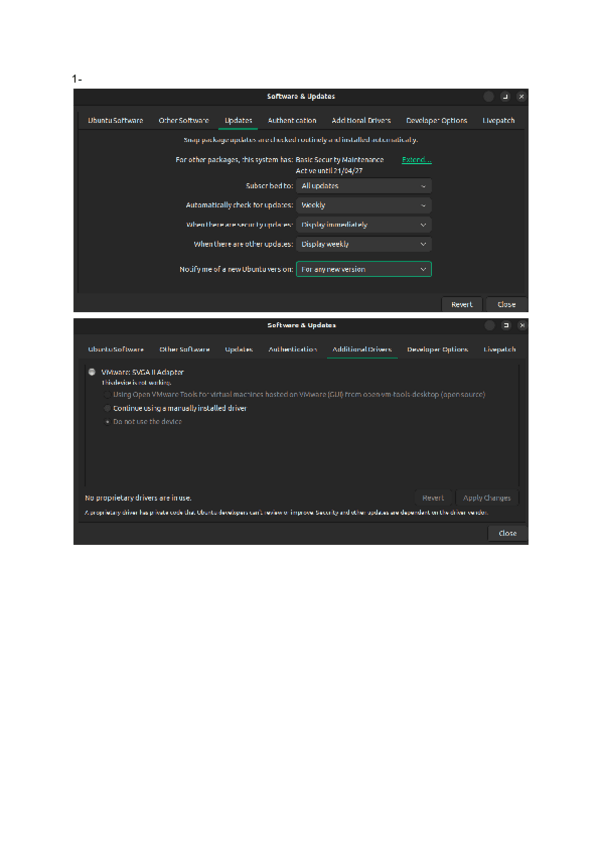The width and height of the screenshot is (600, 848).
Task: Click Revert button in the upper window
Action: point(461,304)
